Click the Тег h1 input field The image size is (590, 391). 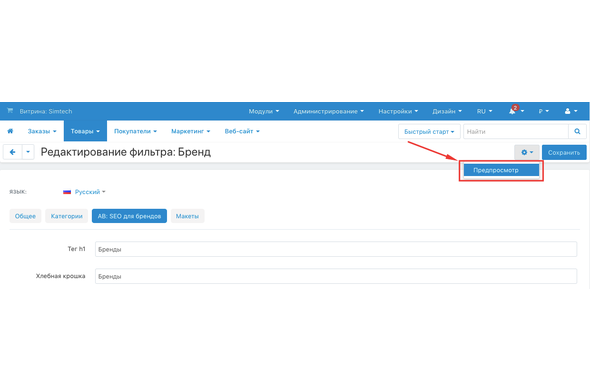click(x=336, y=249)
